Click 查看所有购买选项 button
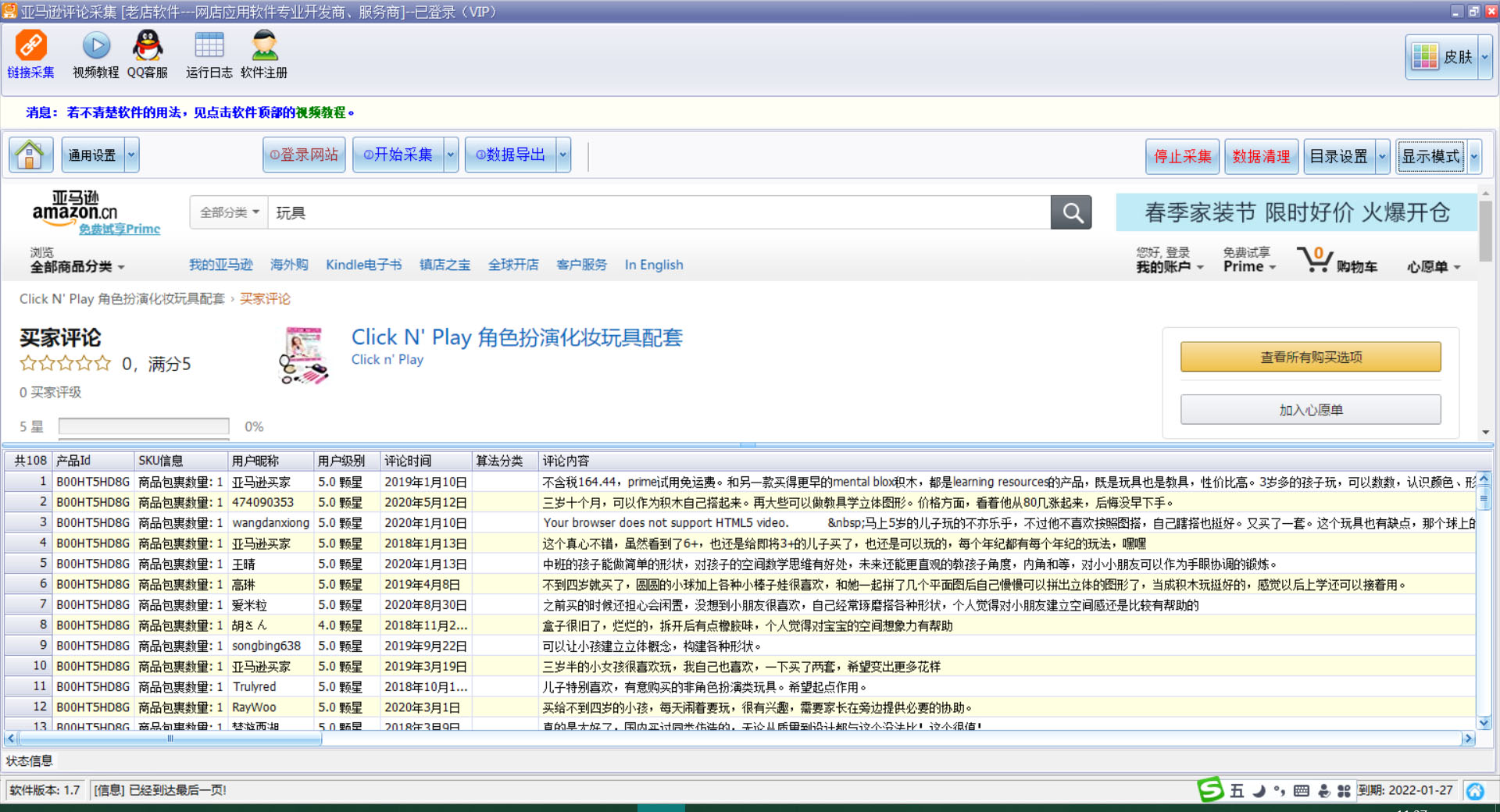The image size is (1500, 812). click(1310, 357)
